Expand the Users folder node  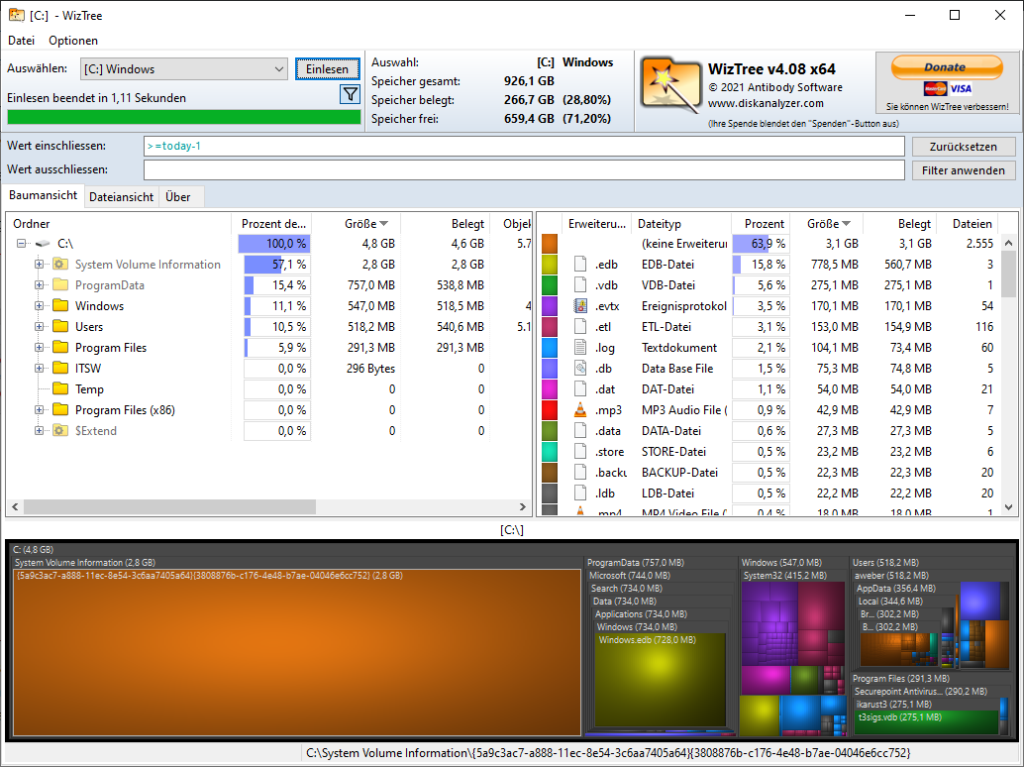pos(39,327)
